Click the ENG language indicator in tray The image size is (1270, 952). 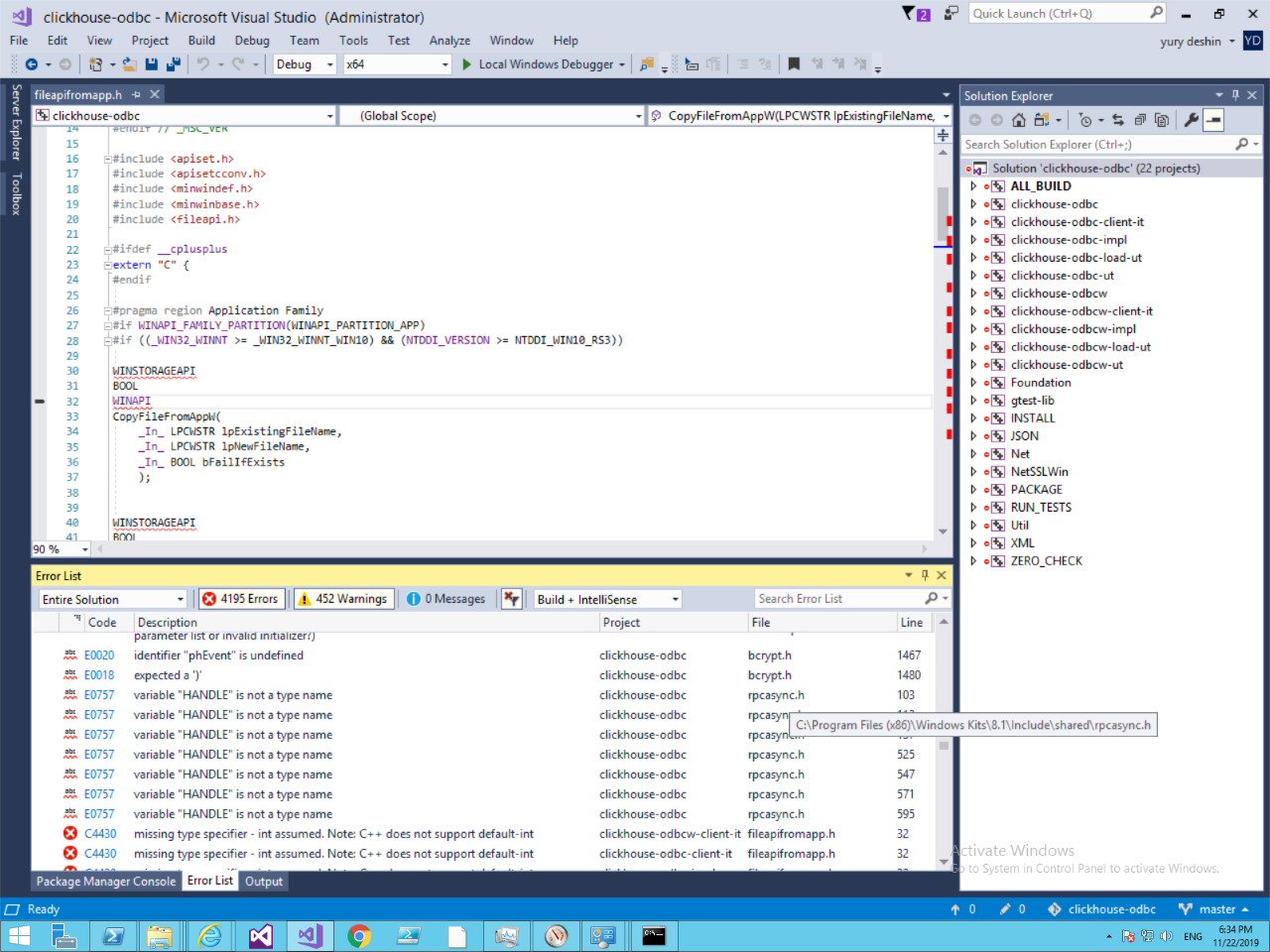[x=1193, y=936]
